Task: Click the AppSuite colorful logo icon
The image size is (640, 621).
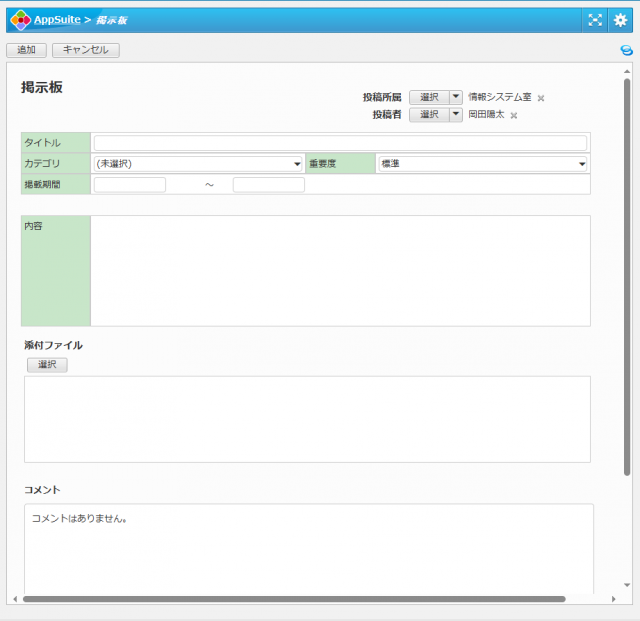Action: 20,19
